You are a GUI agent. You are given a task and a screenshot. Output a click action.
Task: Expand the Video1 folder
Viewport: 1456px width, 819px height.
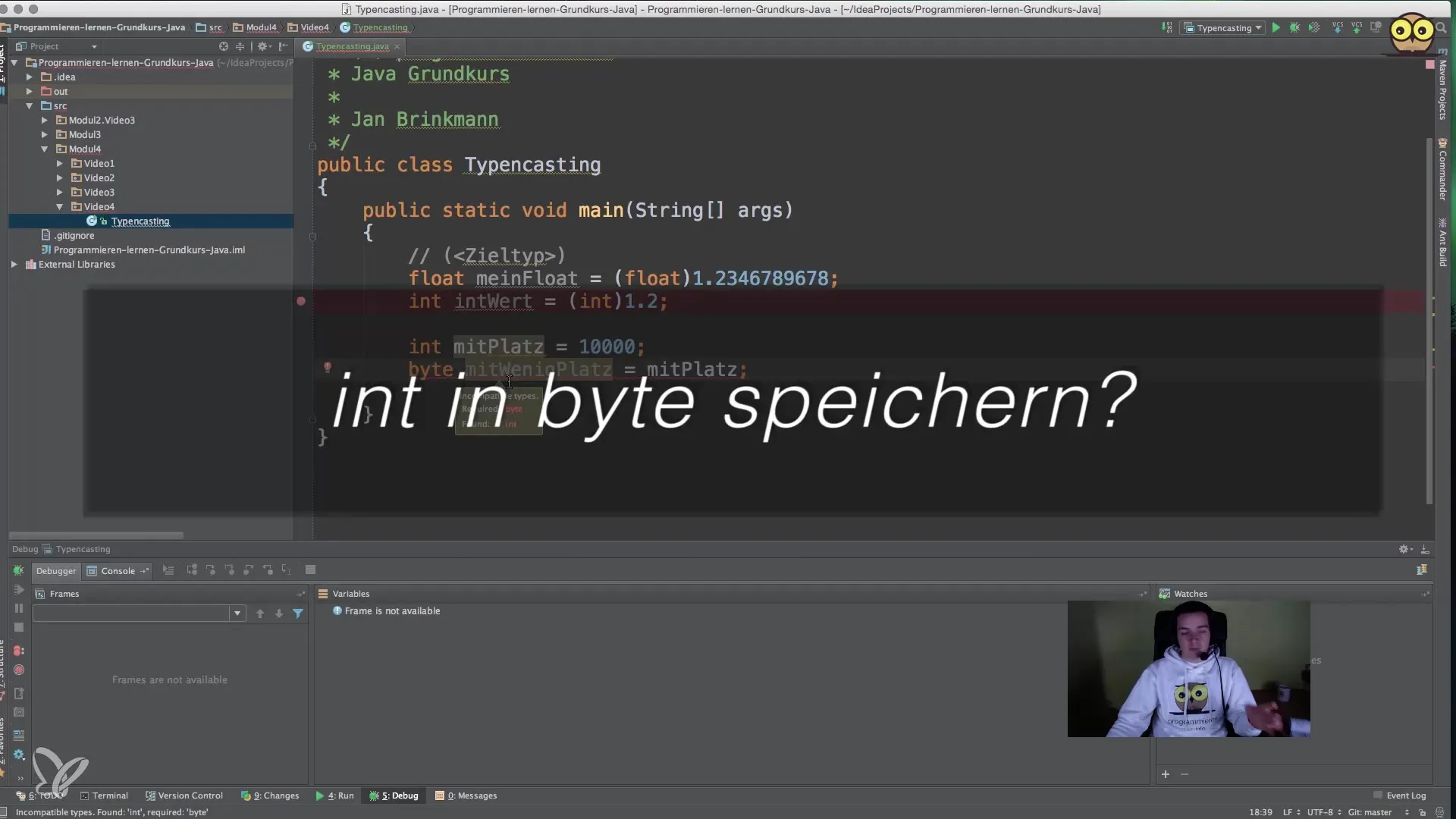coord(59,163)
